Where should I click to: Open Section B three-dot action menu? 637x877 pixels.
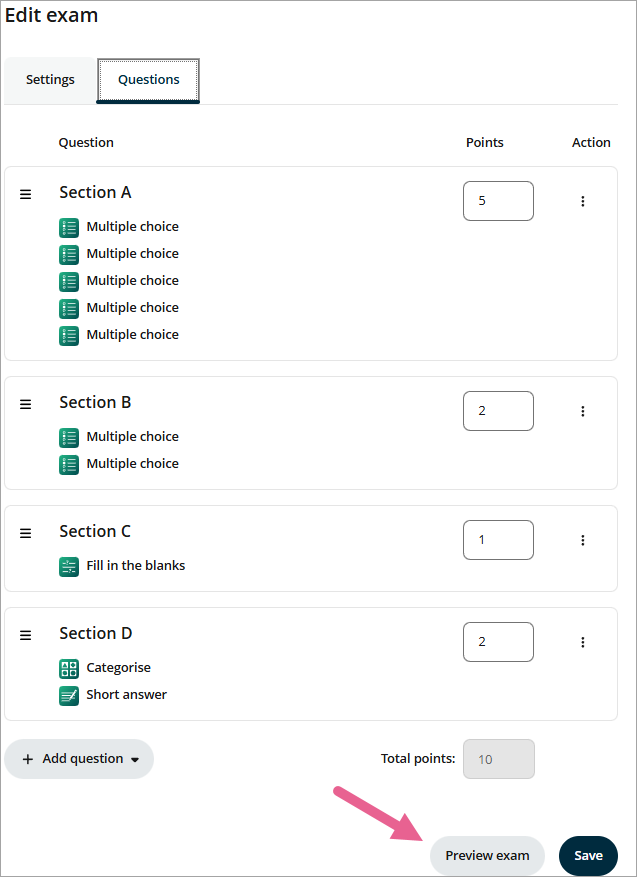tap(583, 411)
